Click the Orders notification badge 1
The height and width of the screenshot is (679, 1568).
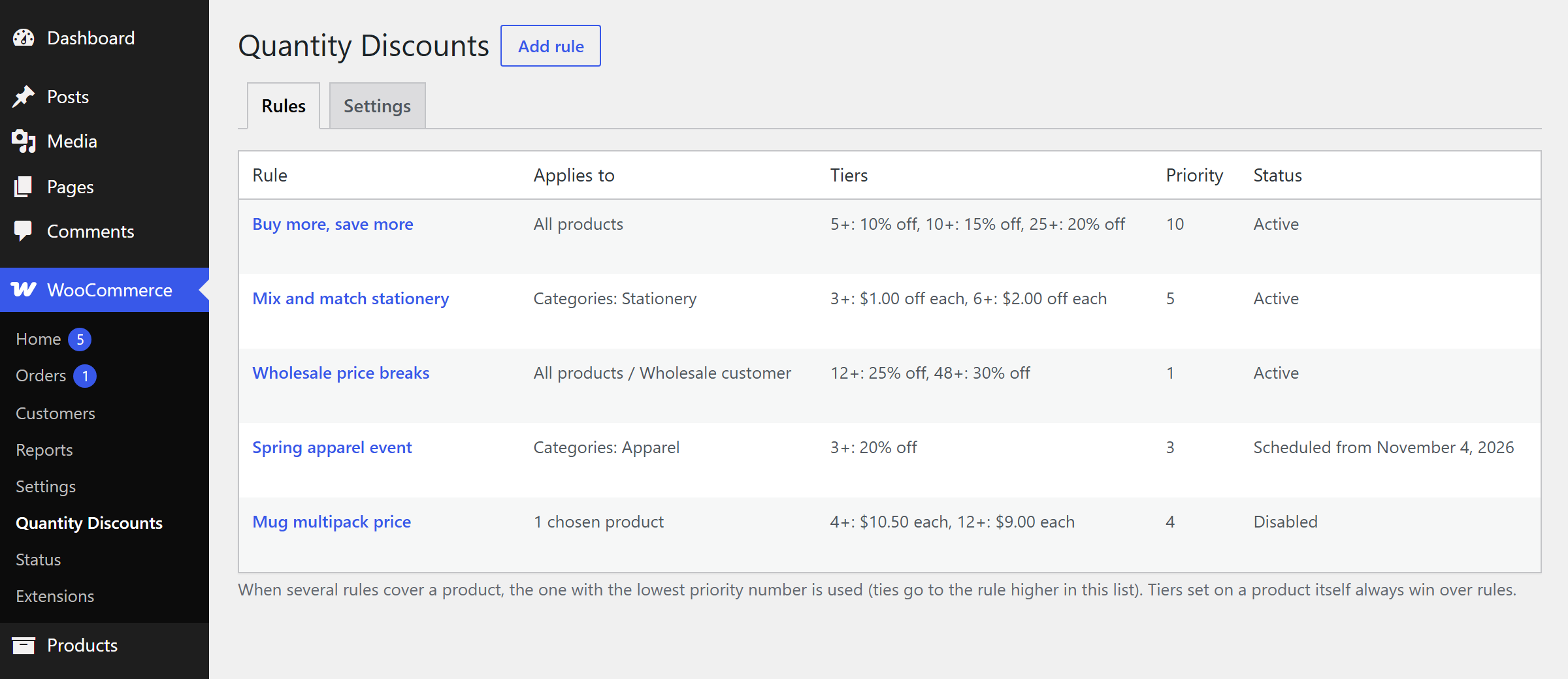click(85, 376)
